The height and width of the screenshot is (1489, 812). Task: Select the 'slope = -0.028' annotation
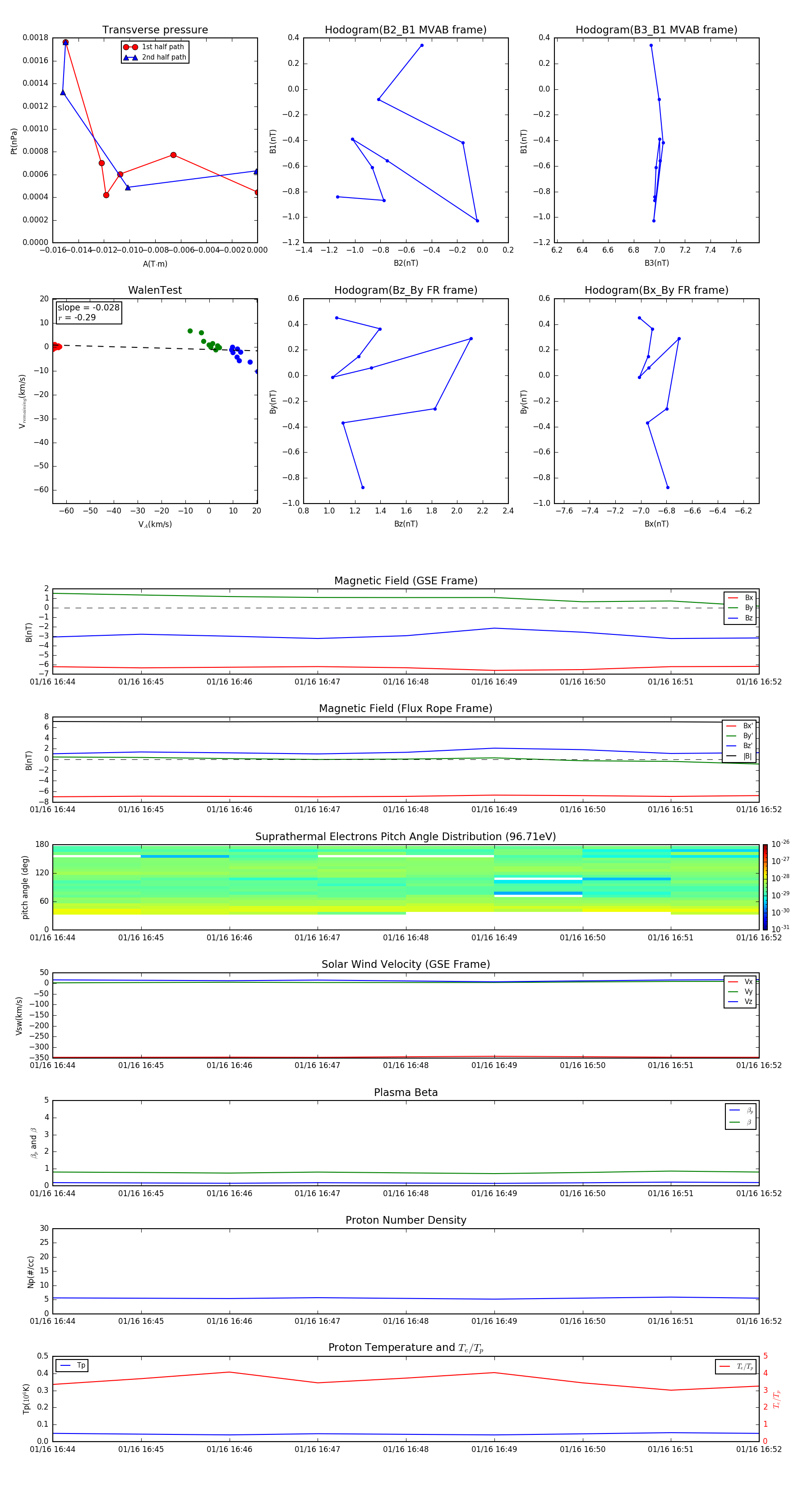[x=88, y=308]
